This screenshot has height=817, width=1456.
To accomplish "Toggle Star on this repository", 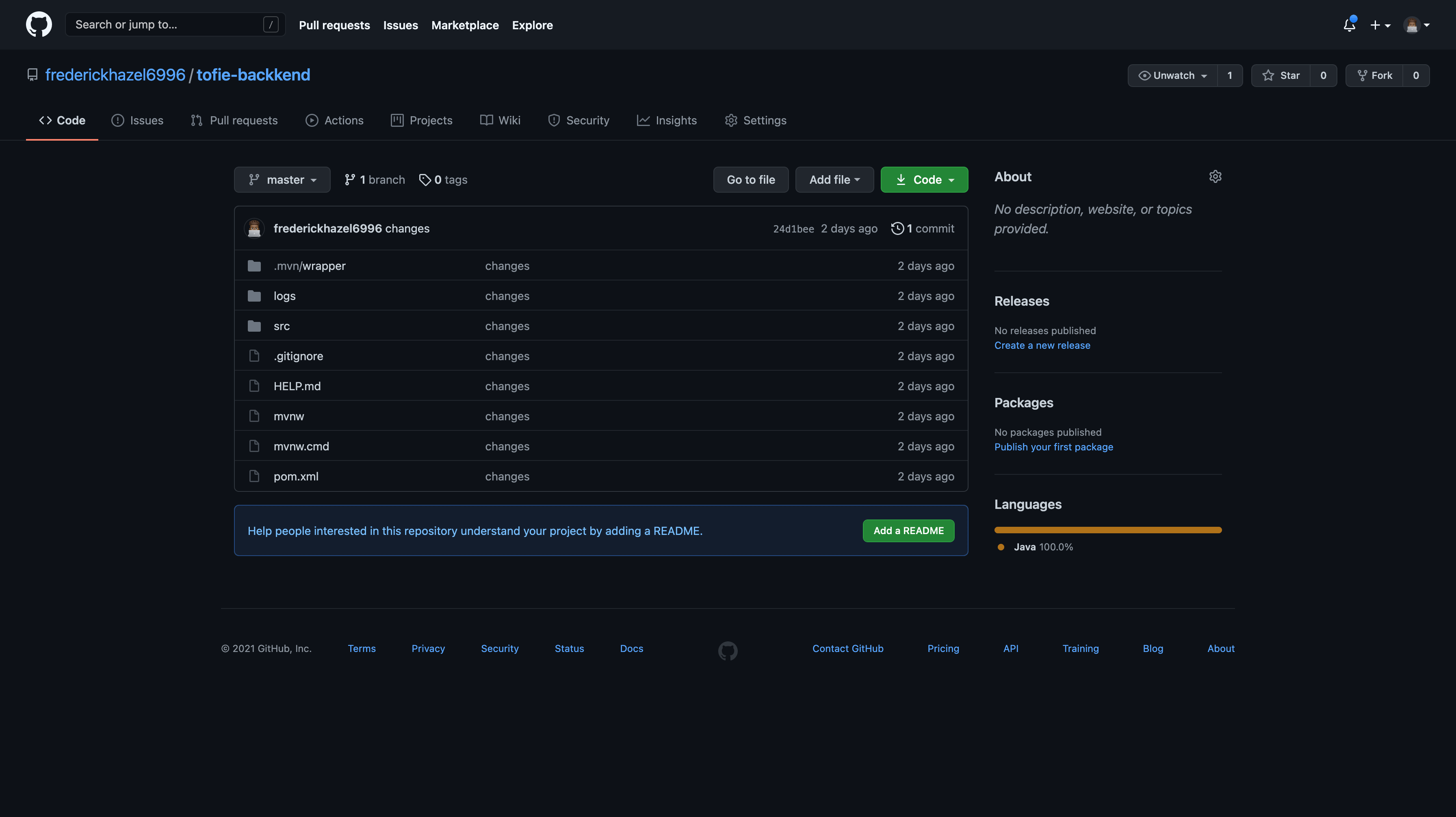I will 1281,76.
